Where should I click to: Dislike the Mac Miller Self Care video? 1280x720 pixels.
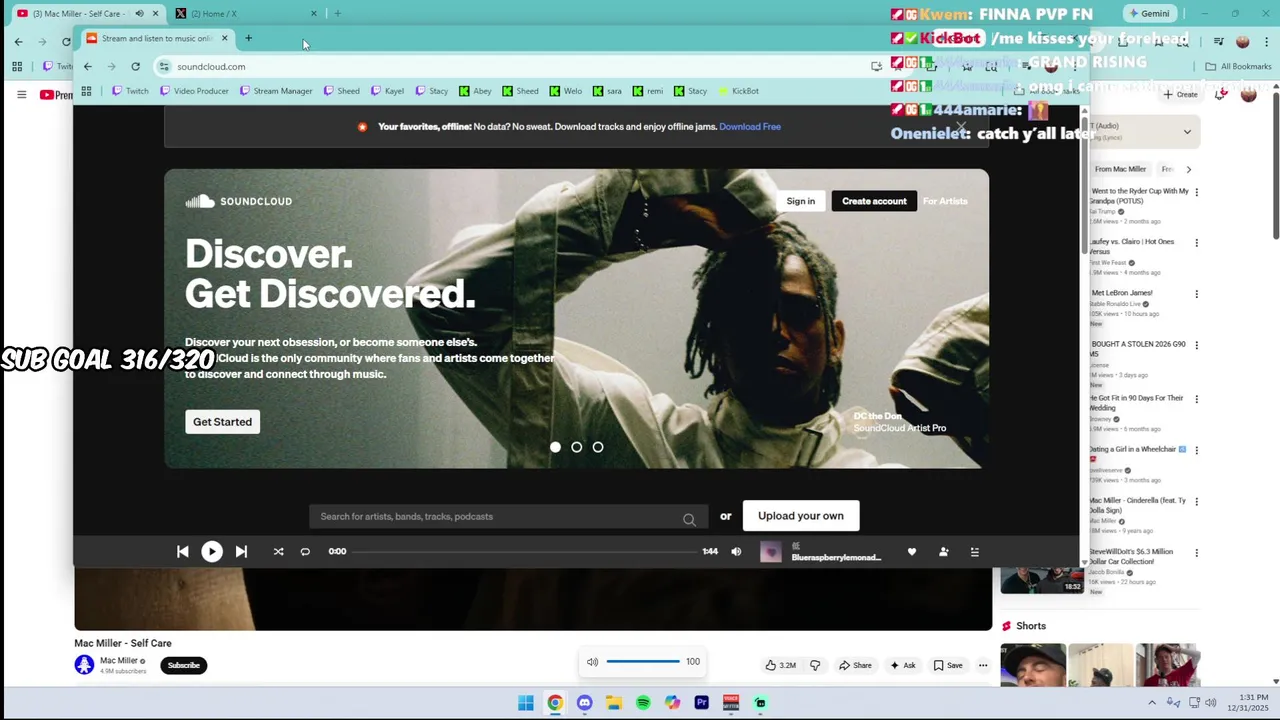click(x=815, y=665)
